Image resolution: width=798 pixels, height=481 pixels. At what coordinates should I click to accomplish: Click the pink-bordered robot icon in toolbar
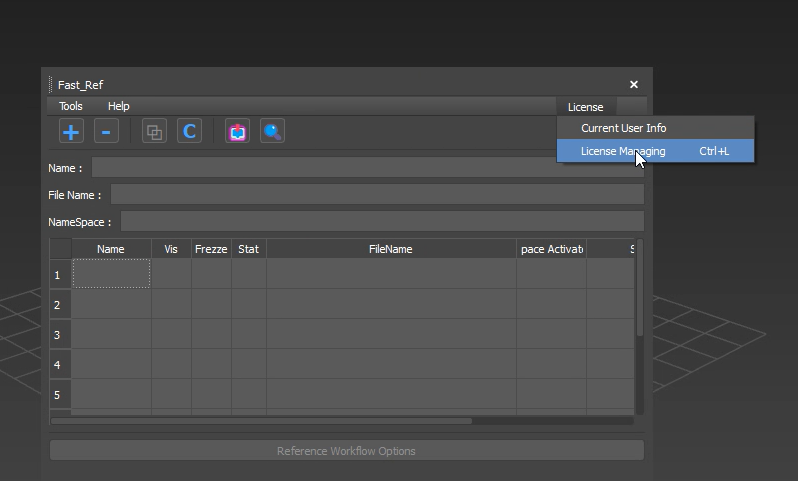coord(237,131)
